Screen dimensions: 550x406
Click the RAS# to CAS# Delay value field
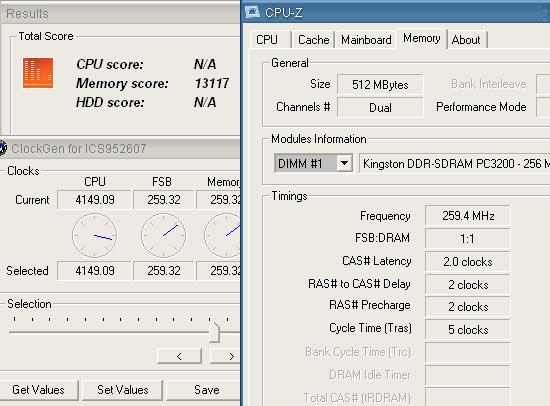(x=468, y=285)
